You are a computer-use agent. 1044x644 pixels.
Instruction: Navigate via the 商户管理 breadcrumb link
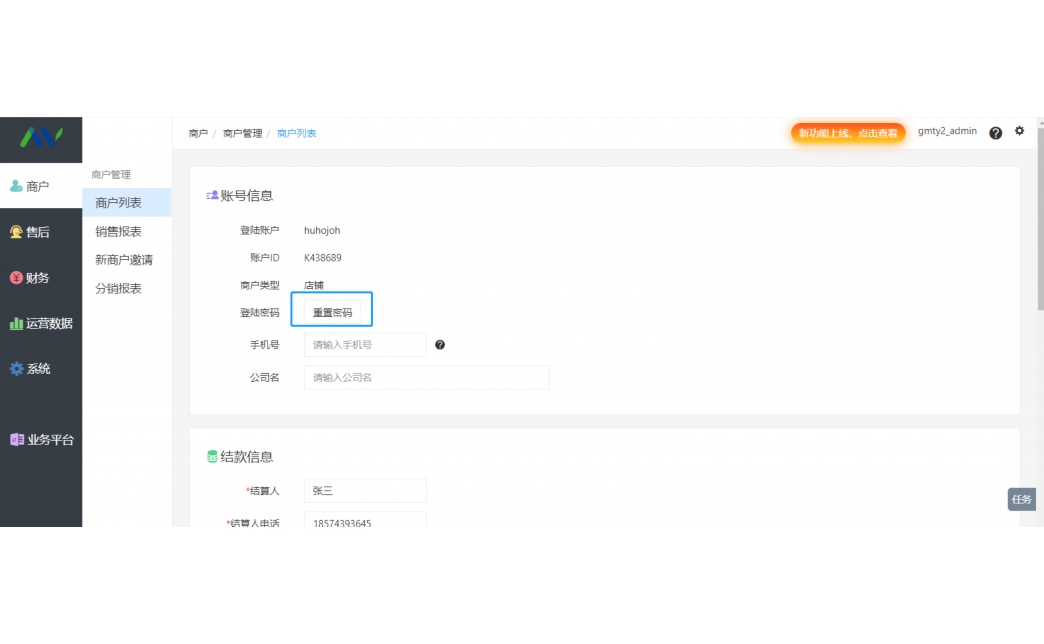[240, 131]
